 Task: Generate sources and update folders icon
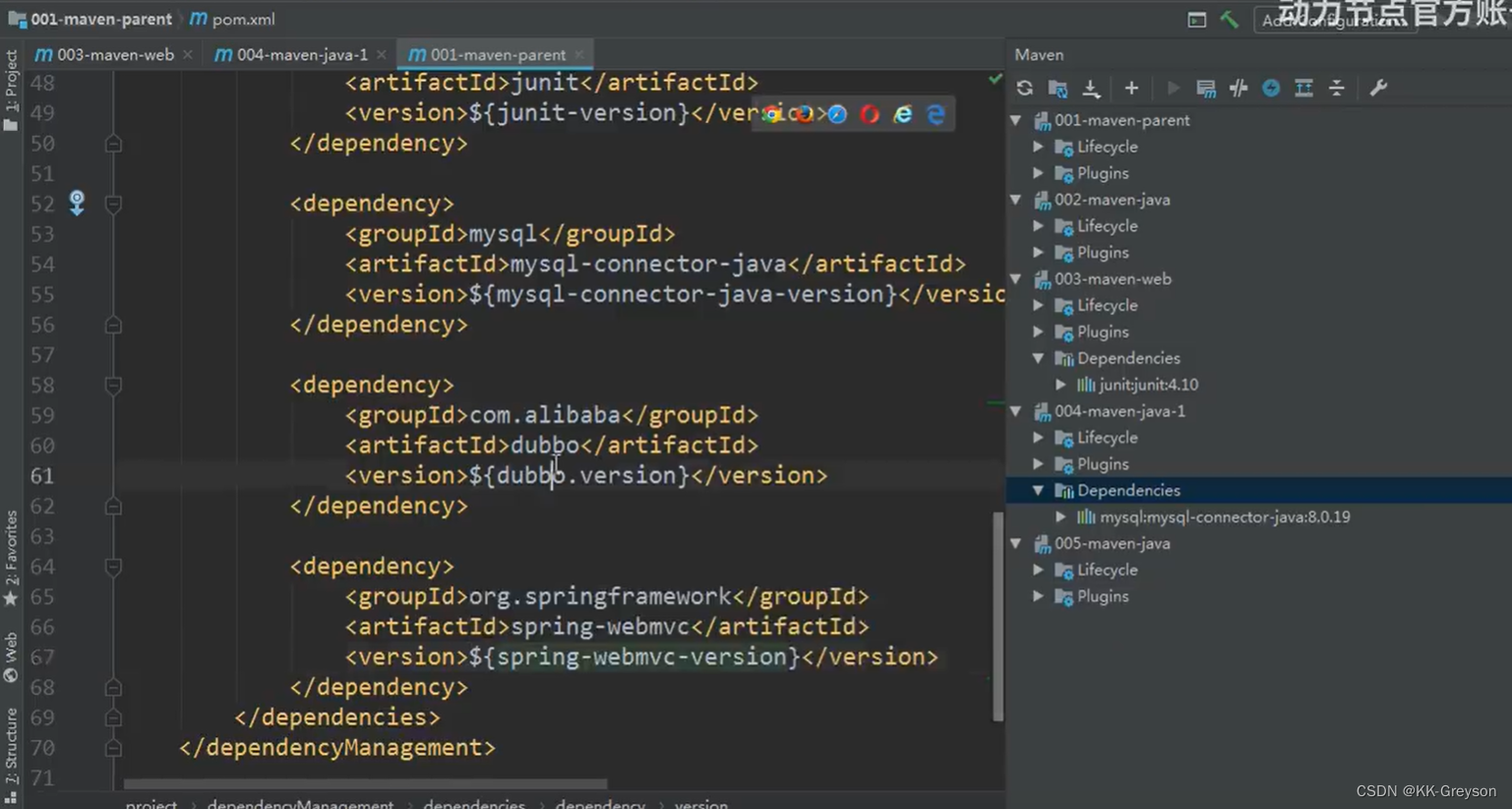click(x=1058, y=89)
